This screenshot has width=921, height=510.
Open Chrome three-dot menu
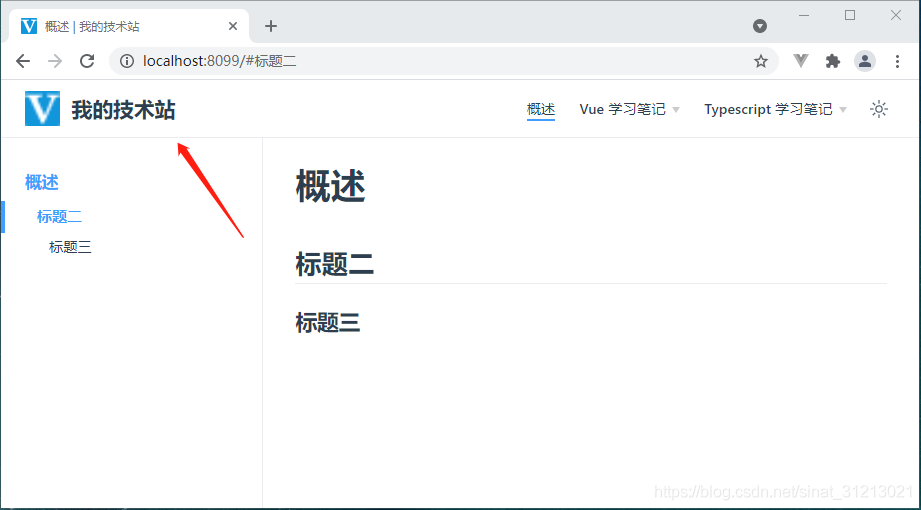897,61
